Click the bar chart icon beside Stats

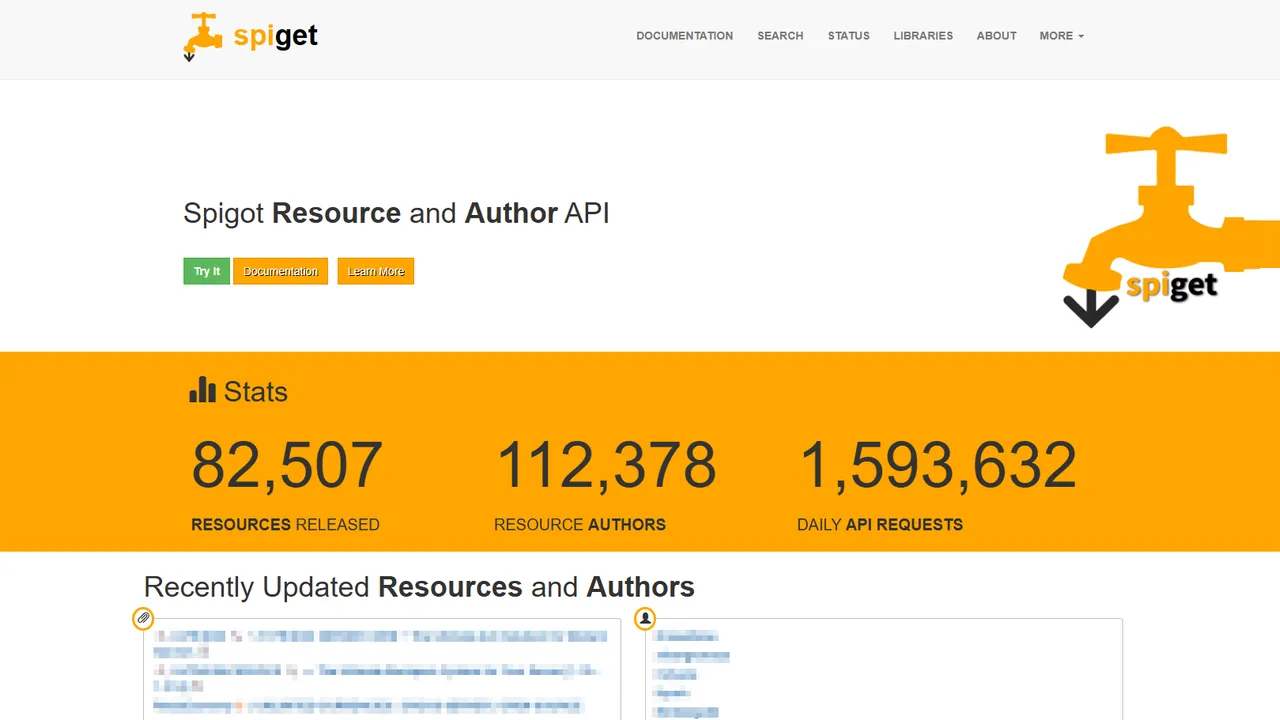click(203, 390)
